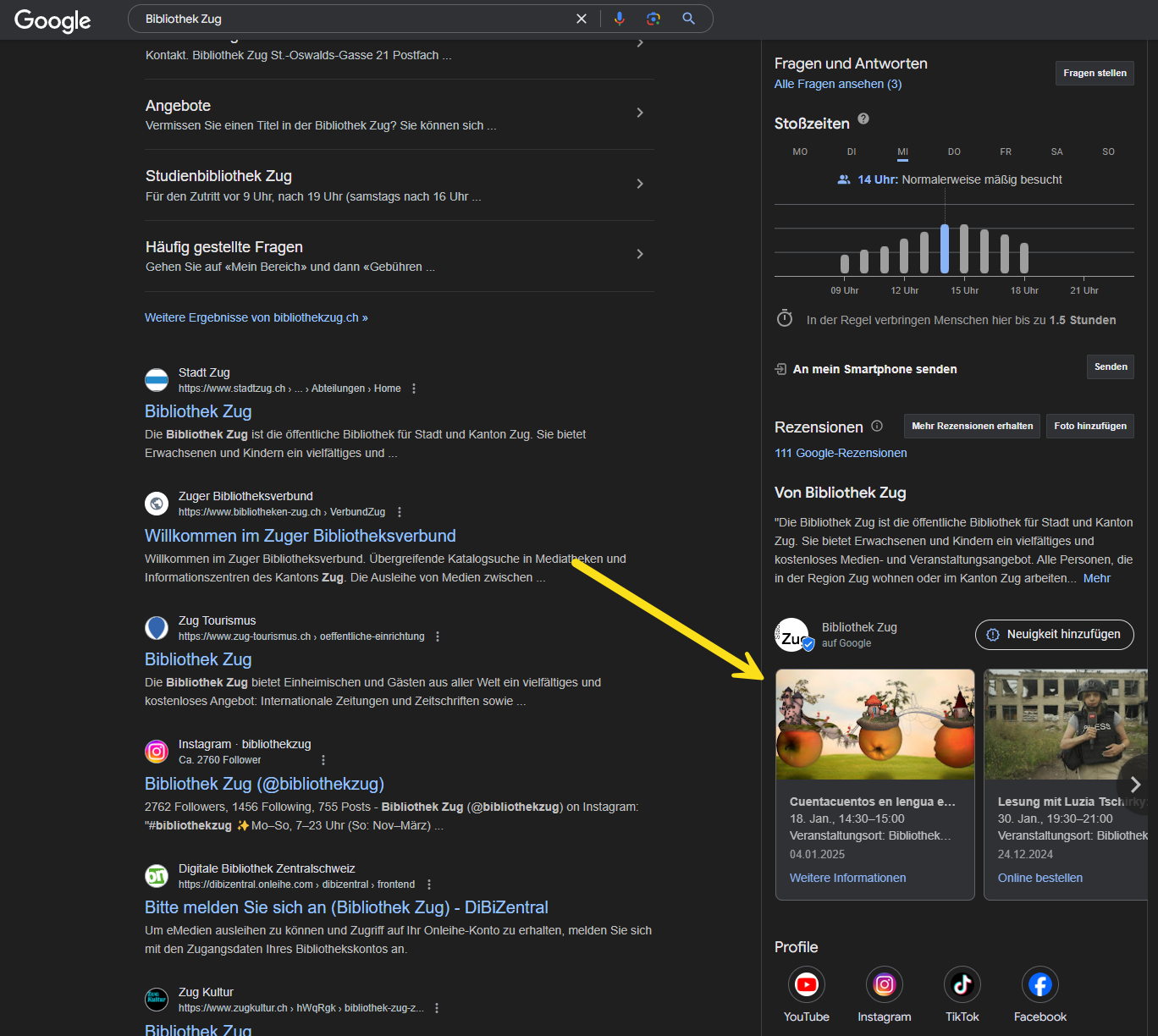This screenshot has width=1158, height=1036.
Task: Click Mehr Rezensionen erhalten button
Action: [973, 426]
